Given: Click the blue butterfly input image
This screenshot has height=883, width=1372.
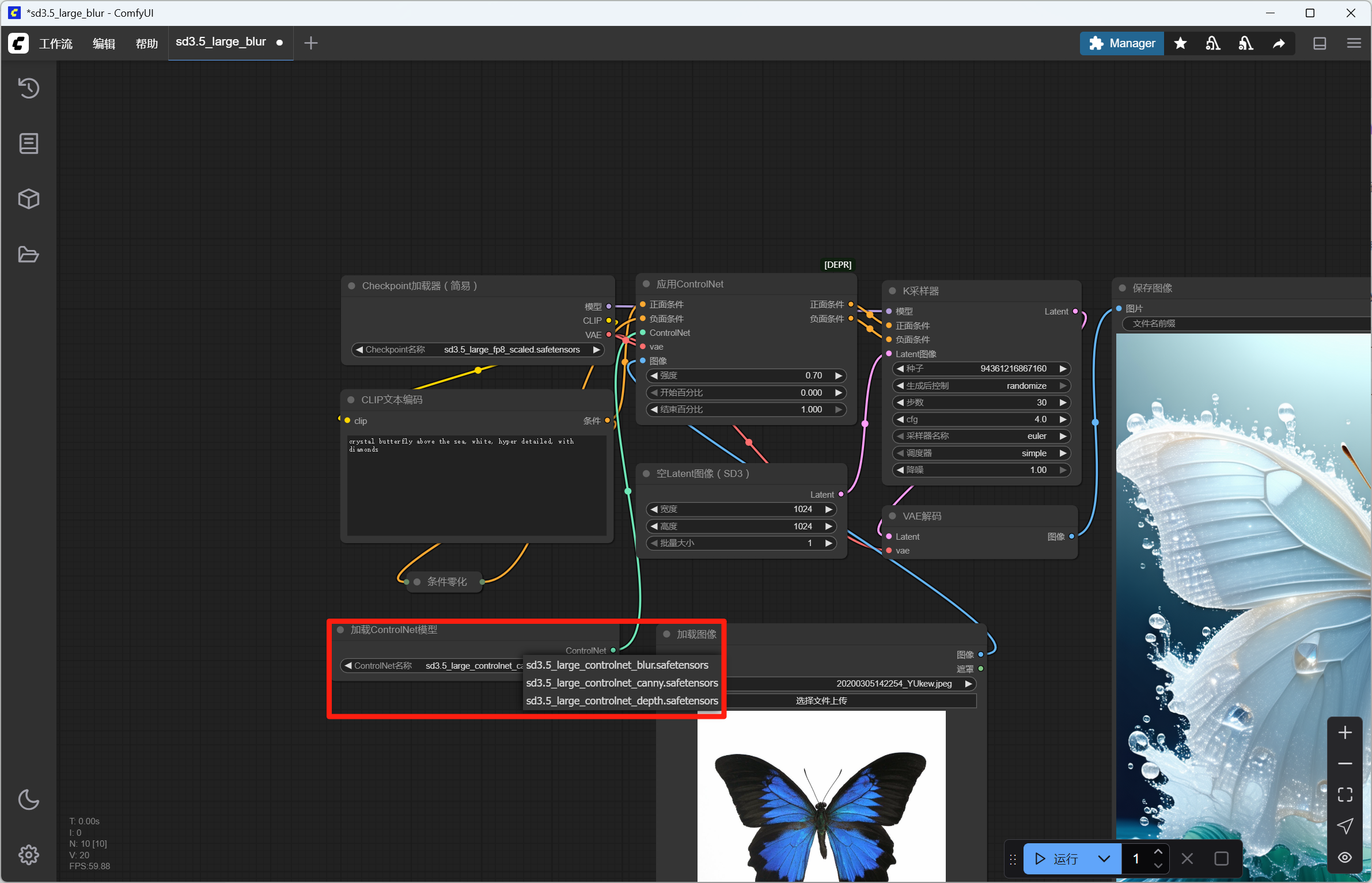Looking at the screenshot, I should tap(821, 796).
